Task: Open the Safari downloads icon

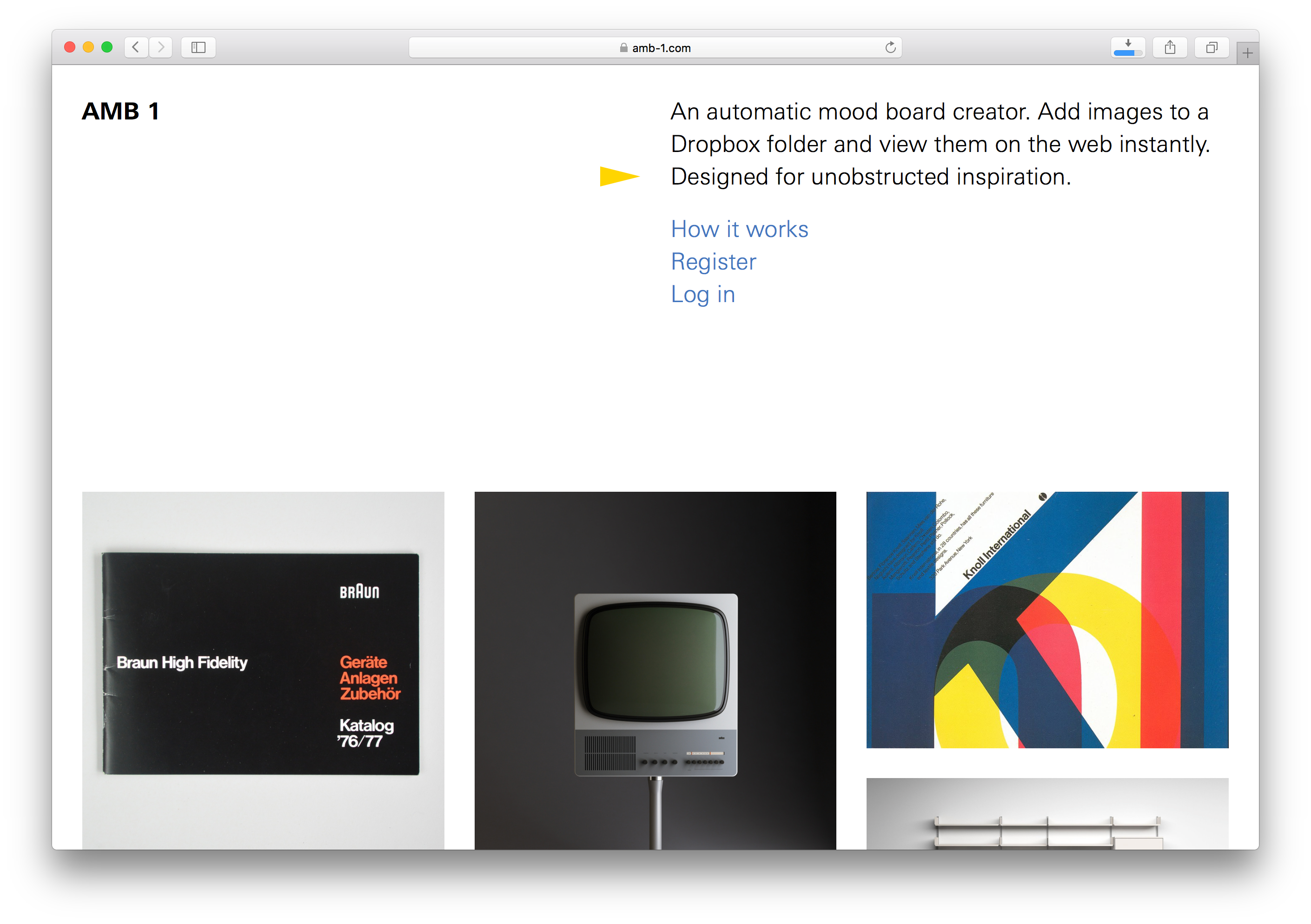Action: 1128,47
